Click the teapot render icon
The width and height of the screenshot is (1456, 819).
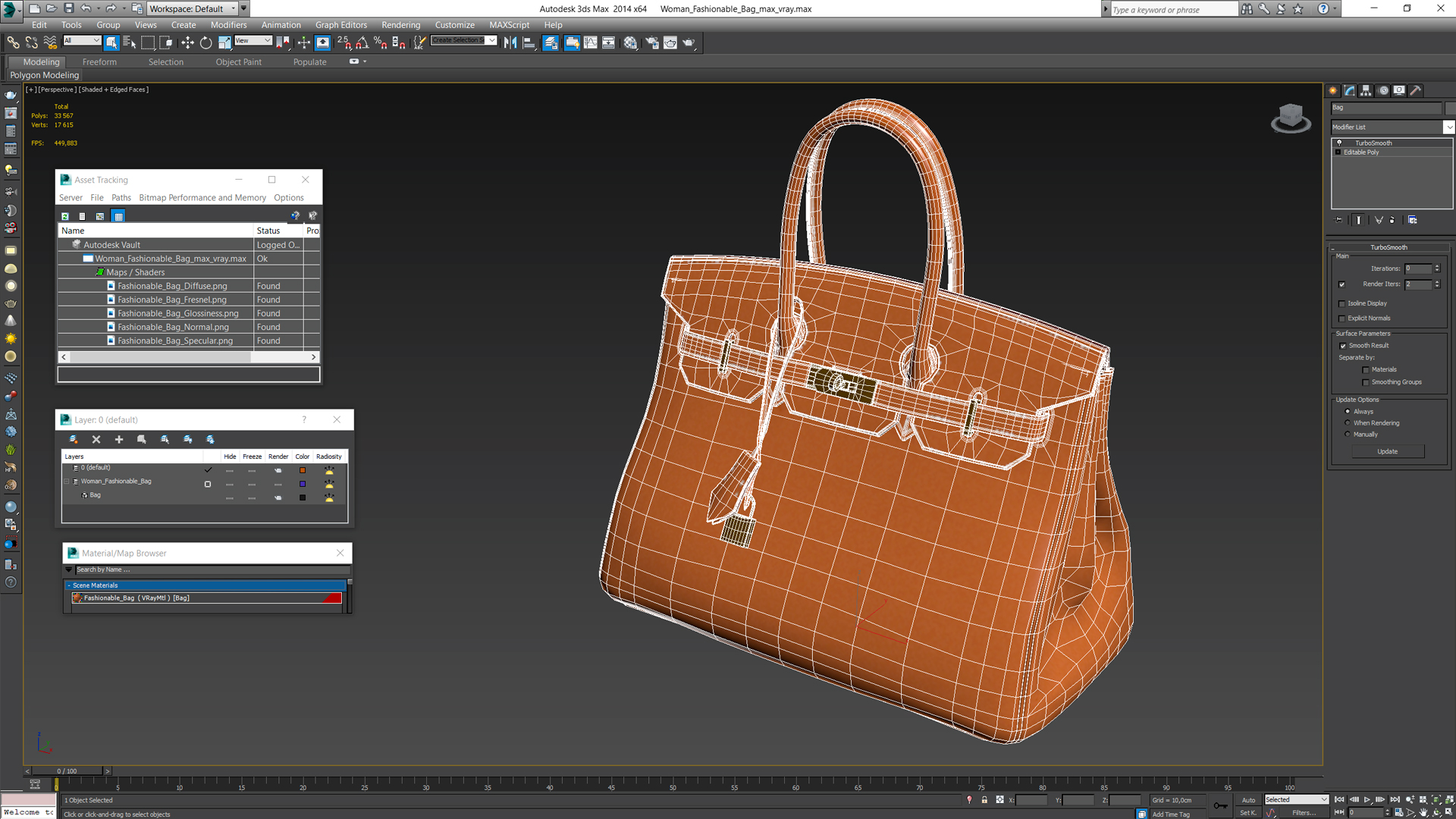coord(689,43)
